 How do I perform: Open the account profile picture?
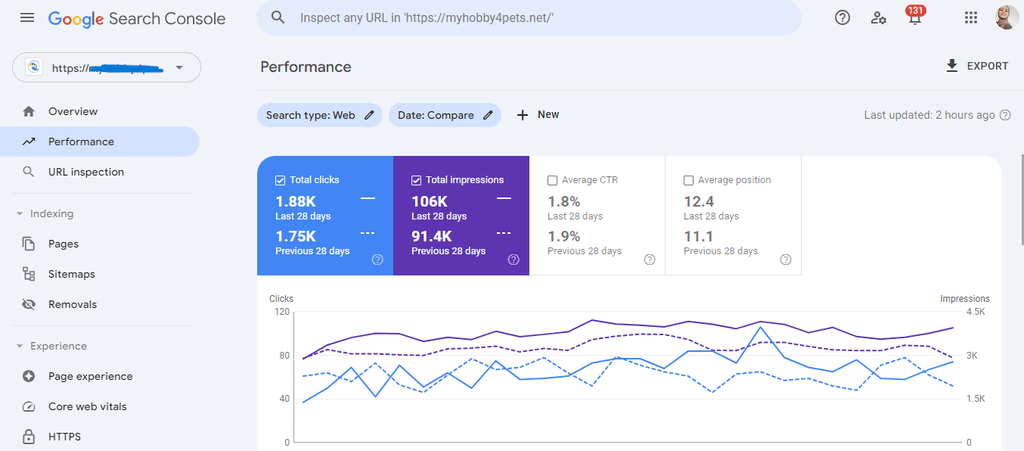[x=1006, y=18]
